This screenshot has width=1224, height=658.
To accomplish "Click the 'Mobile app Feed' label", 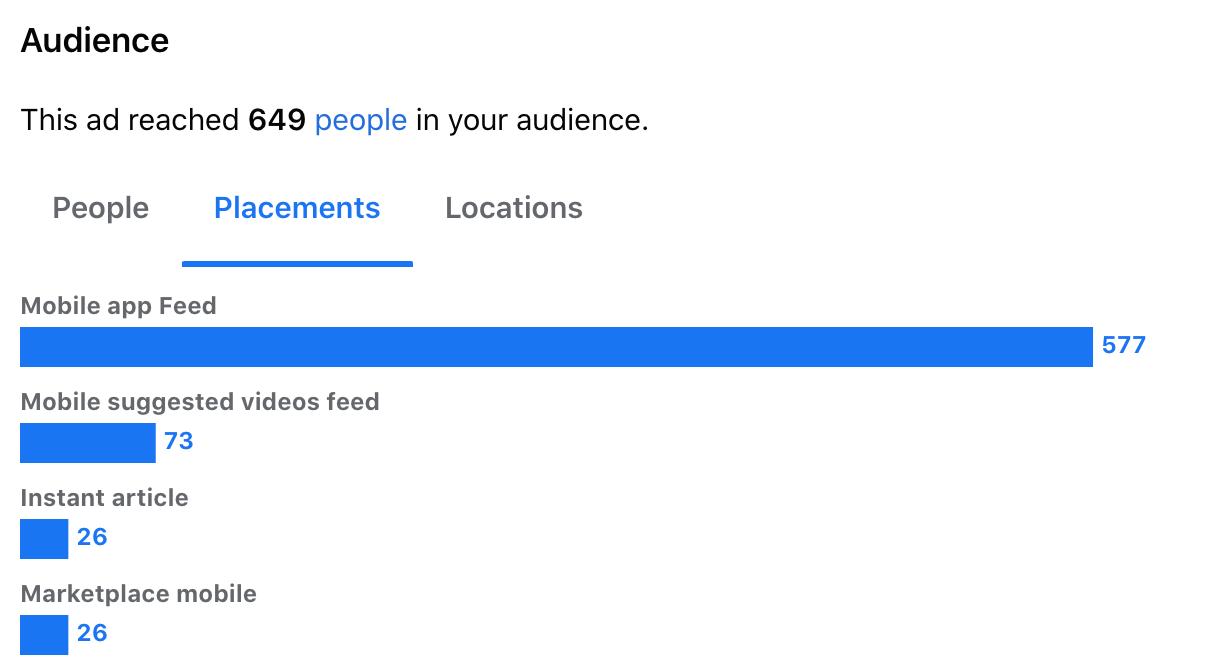I will pos(118,306).
